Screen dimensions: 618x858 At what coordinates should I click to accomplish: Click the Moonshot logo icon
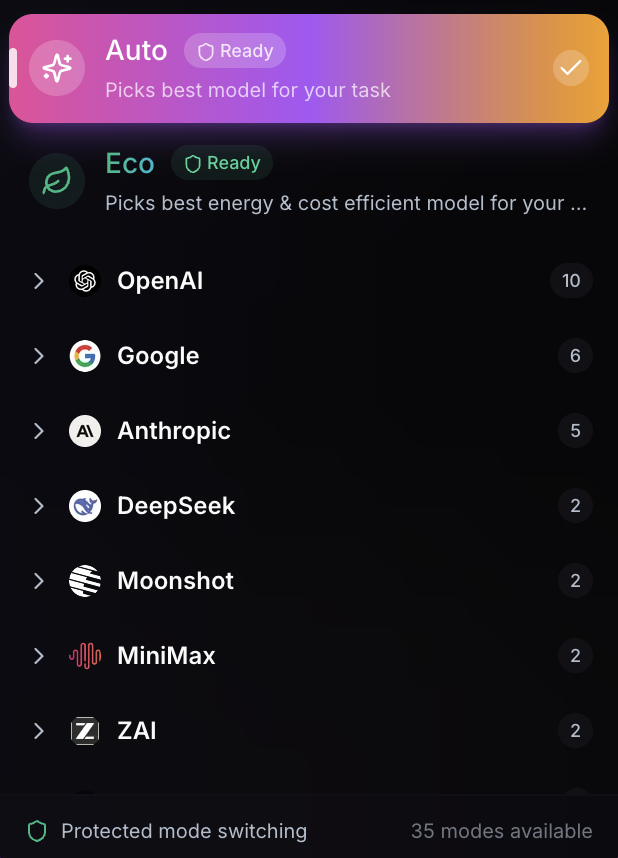click(x=85, y=581)
